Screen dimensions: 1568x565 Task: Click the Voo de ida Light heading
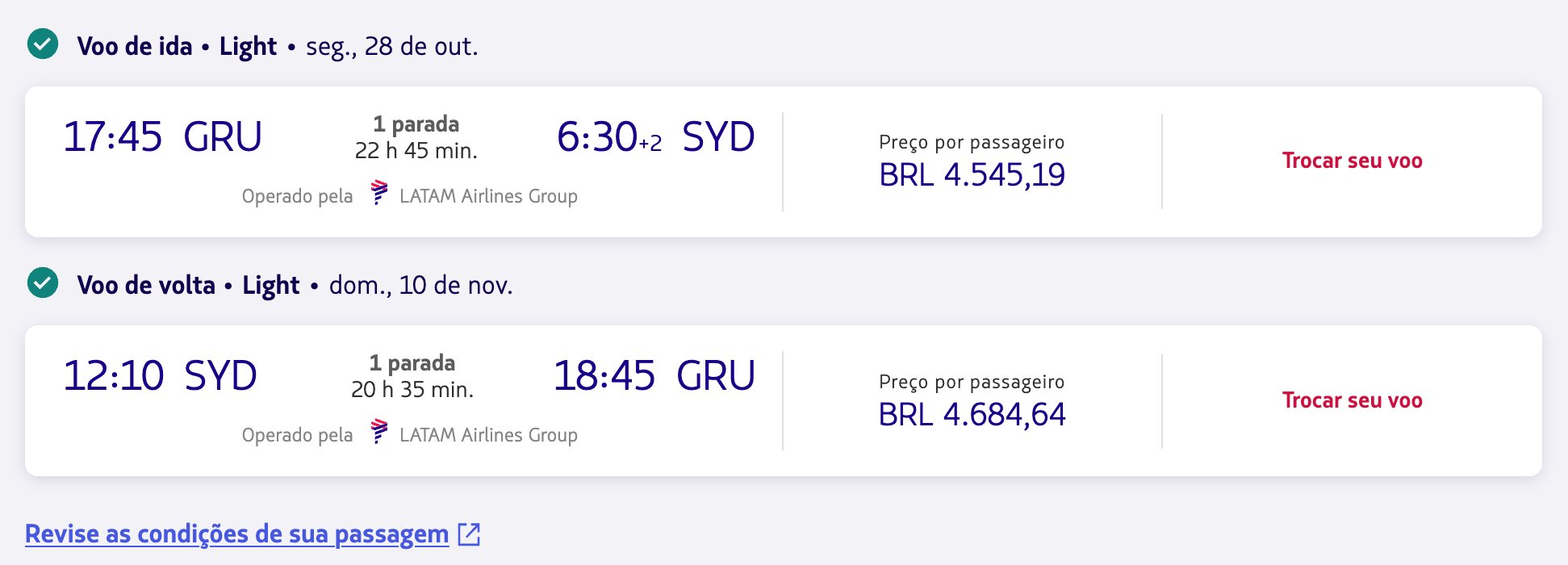177,47
